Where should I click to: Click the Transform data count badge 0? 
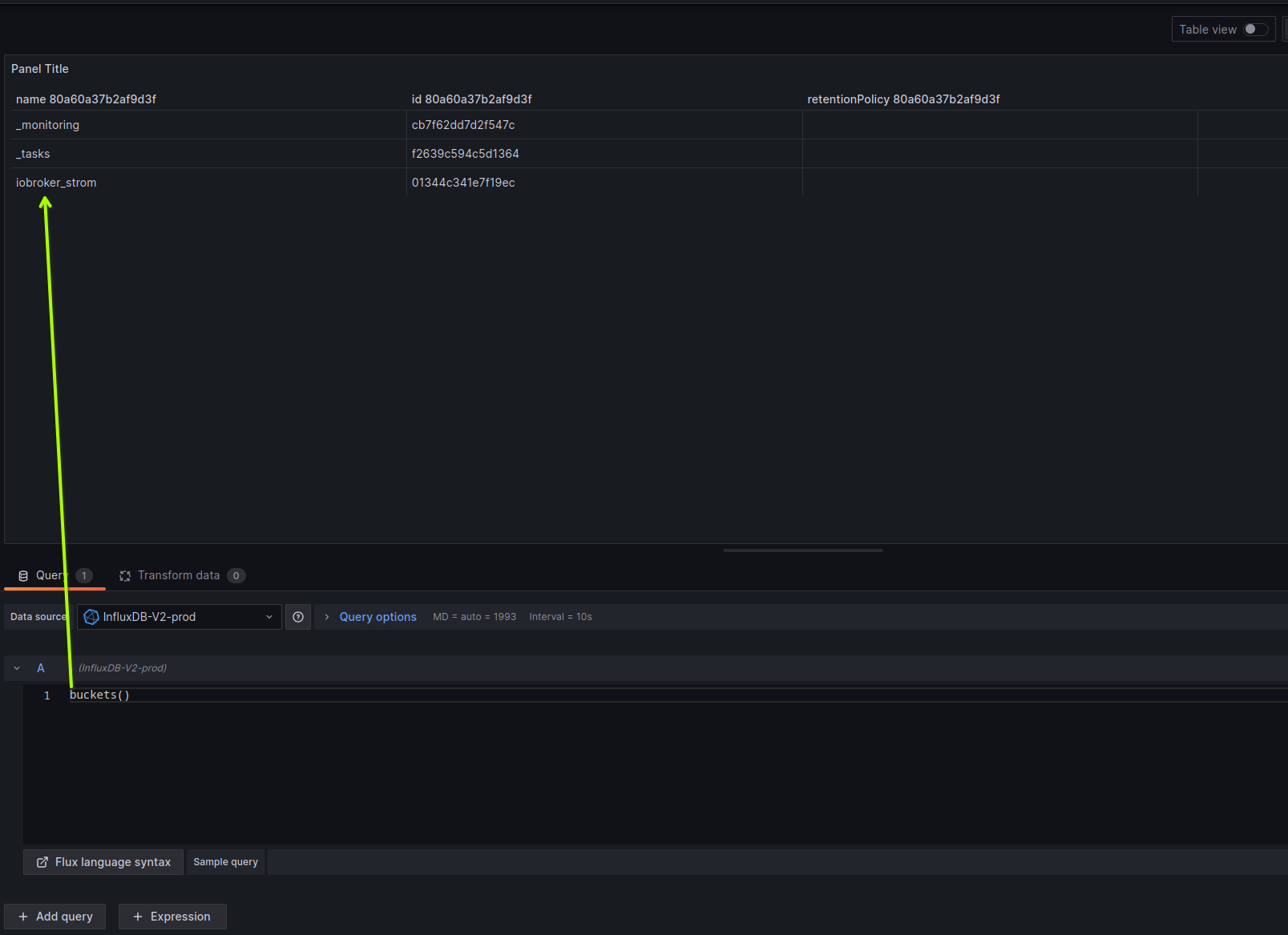click(x=236, y=575)
